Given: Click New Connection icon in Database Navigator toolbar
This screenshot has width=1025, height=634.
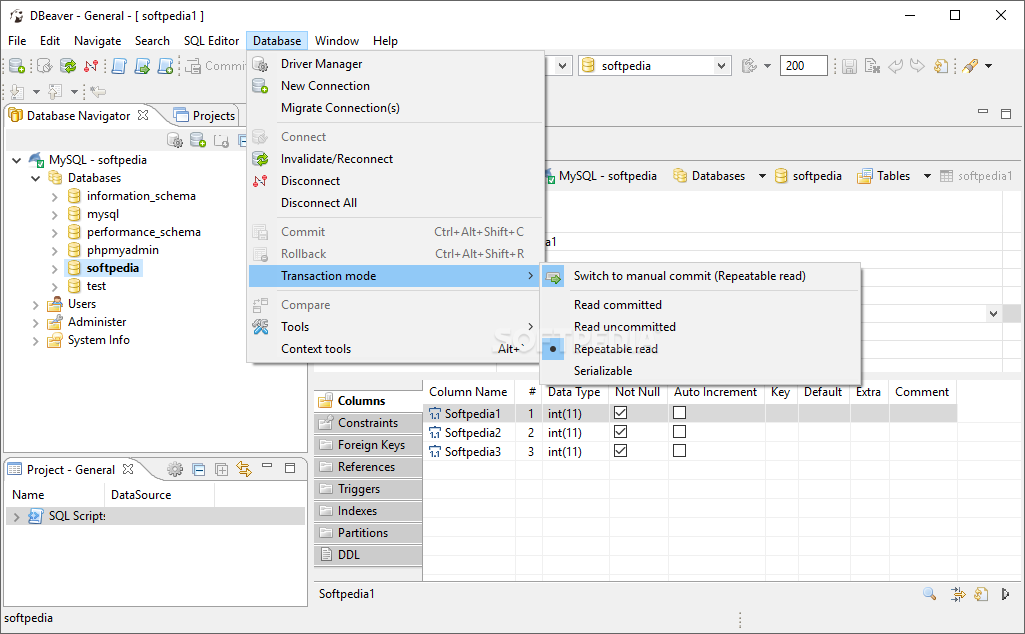Looking at the screenshot, I should [197, 140].
